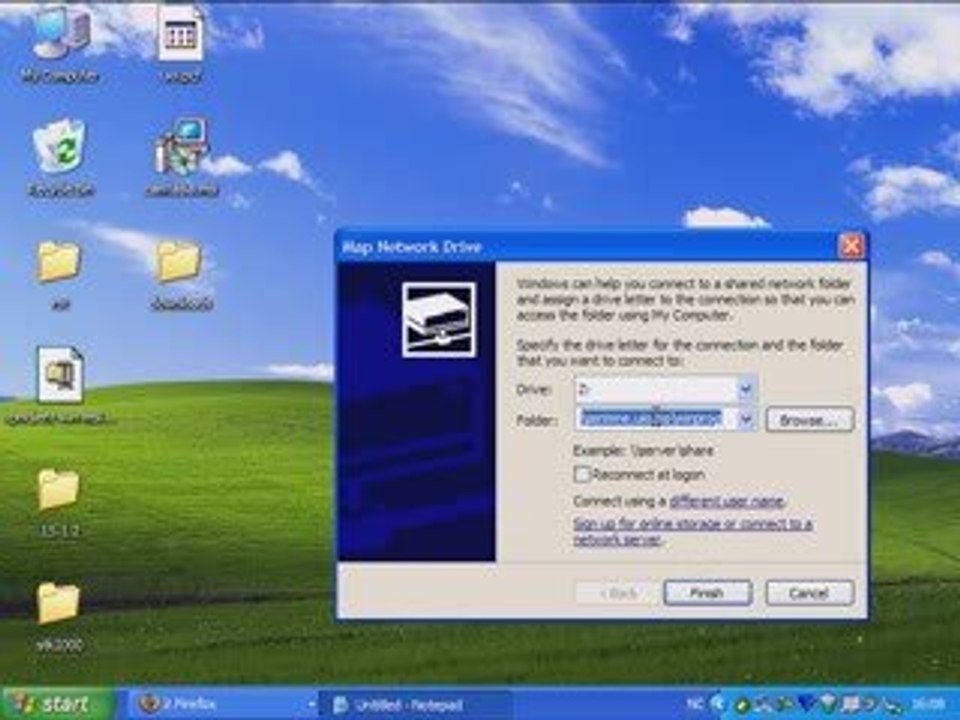Viewport: 960px width, 720px height.
Task: Click the language indicator in taskbar
Action: 694,704
